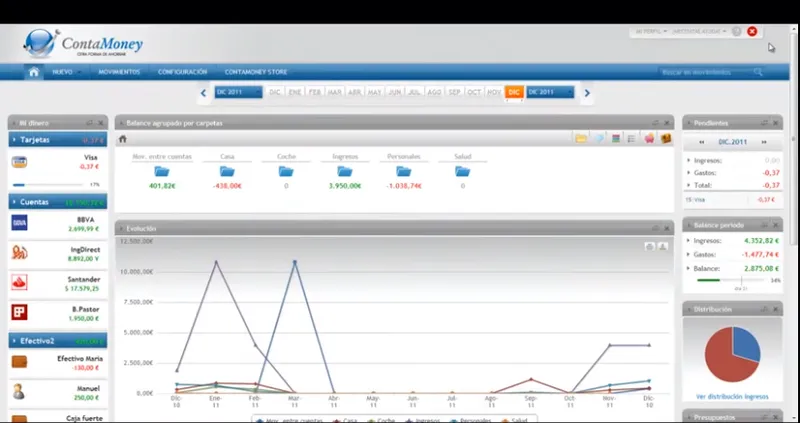Open the Salud folder
800x423 pixels.
tap(463, 171)
